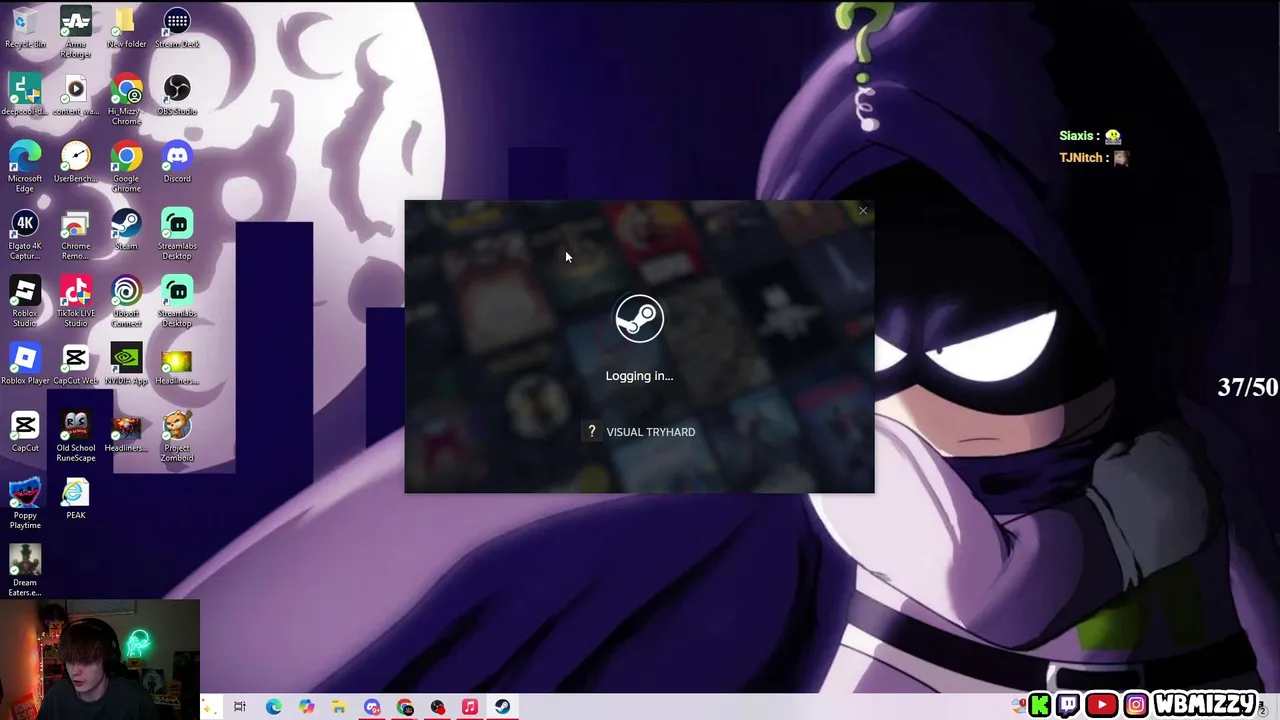The height and width of the screenshot is (720, 1280).
Task: Select the Elgato 4K Capture desktop shortcut
Action: (25, 234)
